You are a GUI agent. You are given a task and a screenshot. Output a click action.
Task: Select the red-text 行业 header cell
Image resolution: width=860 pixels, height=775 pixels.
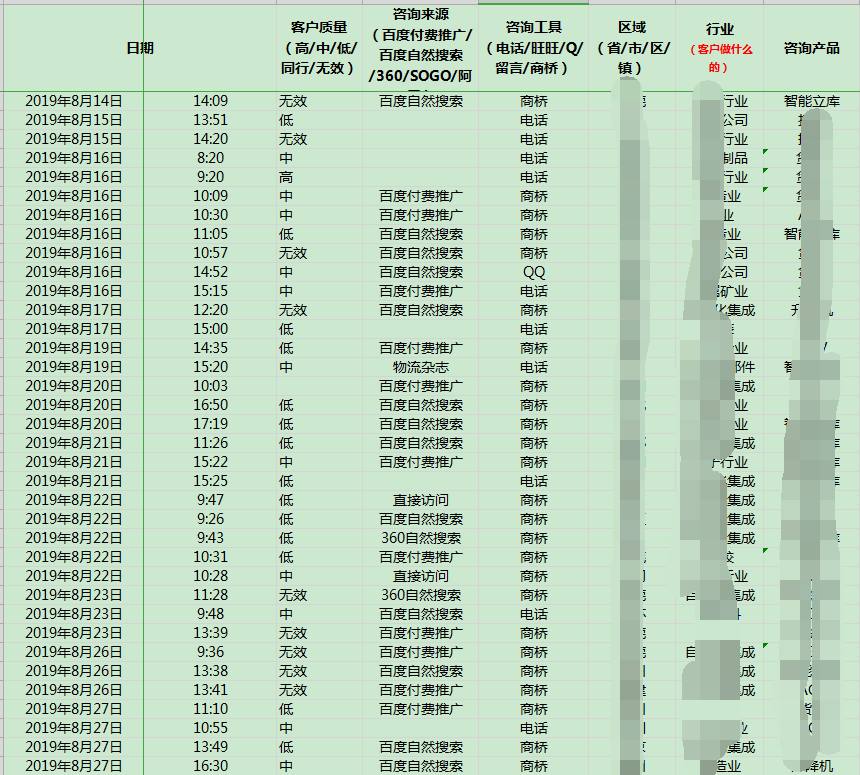tap(720, 48)
